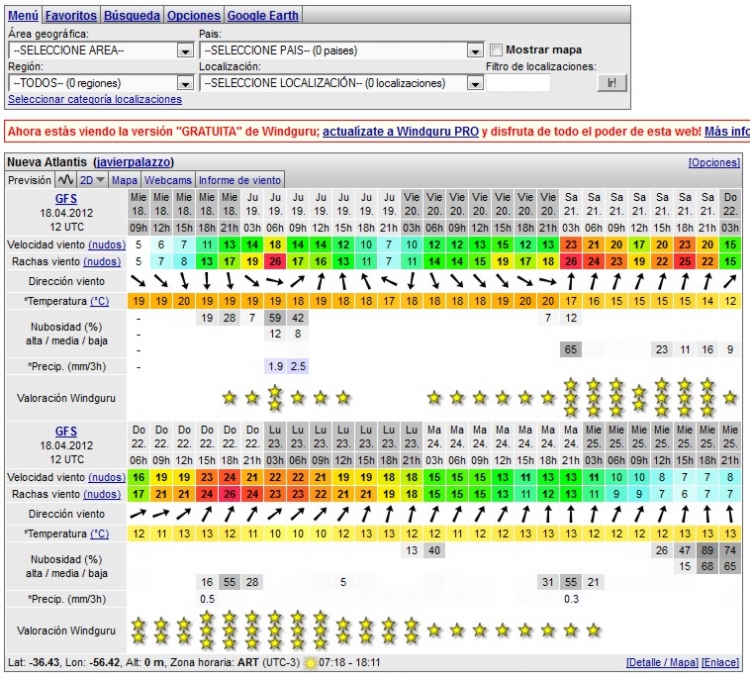Click the star rating for Mie 18 21h
This screenshot has height=678, width=750.
click(230, 398)
